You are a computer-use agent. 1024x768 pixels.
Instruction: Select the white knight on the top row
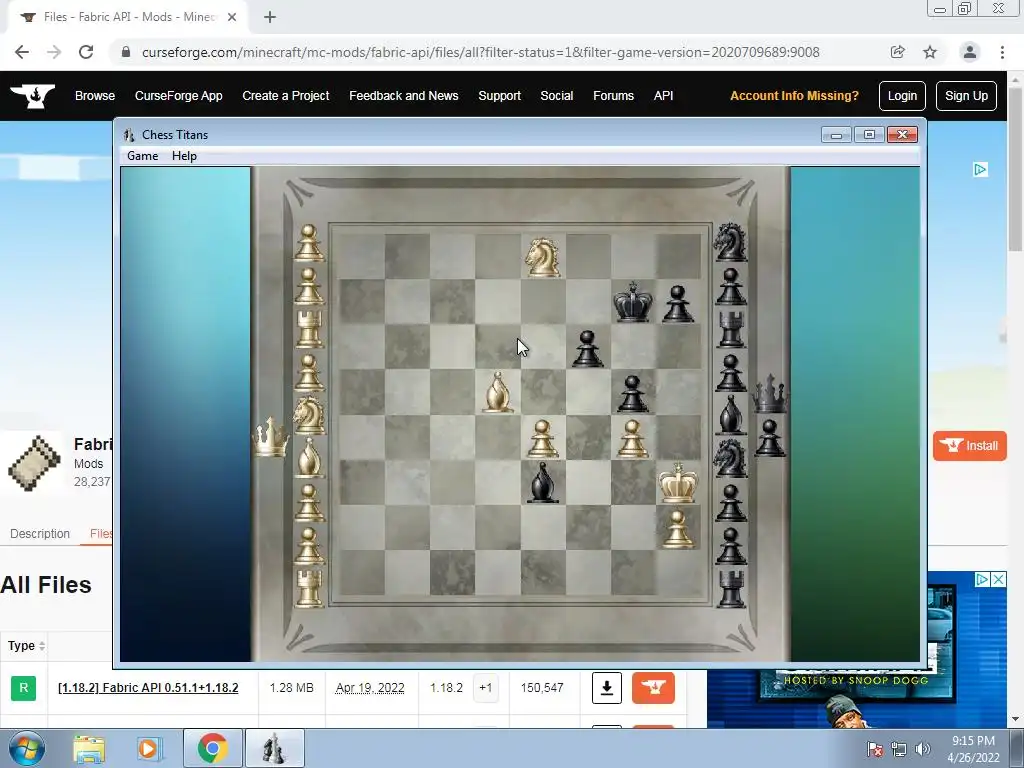click(543, 257)
